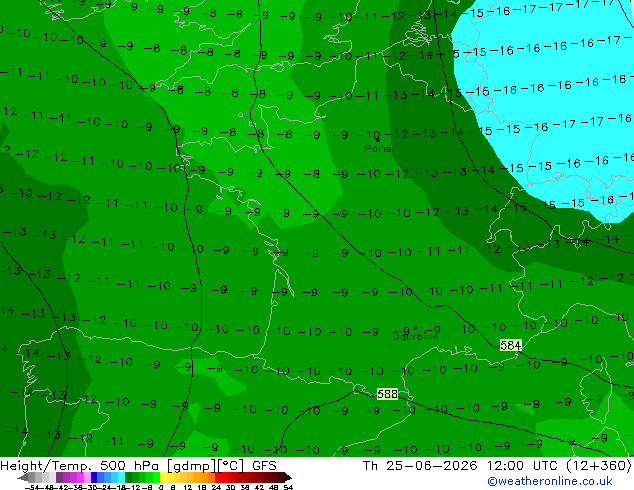This screenshot has height=490, width=634.
Task: Click the Dourbies location label
Action: point(415,336)
